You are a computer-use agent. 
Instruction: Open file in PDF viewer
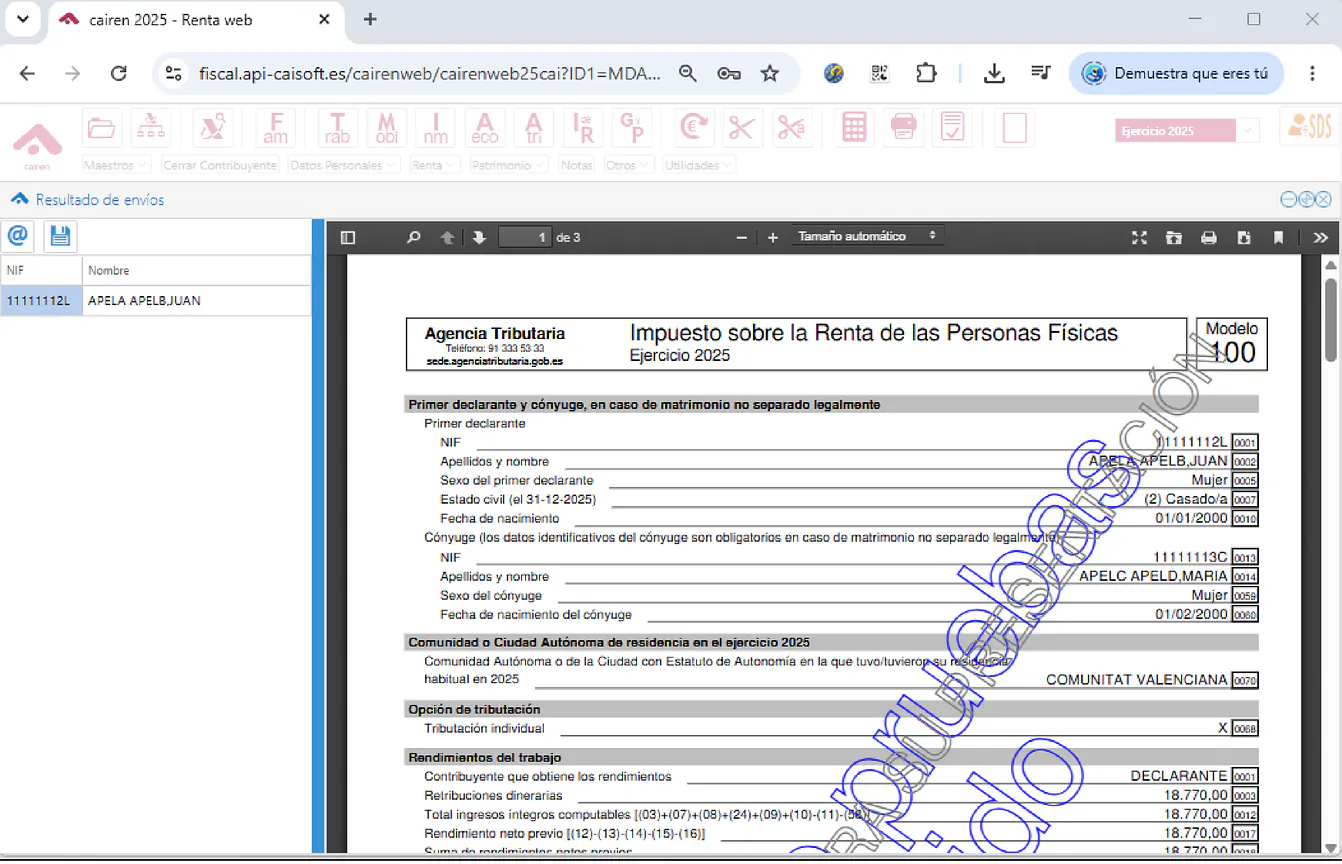(1174, 237)
